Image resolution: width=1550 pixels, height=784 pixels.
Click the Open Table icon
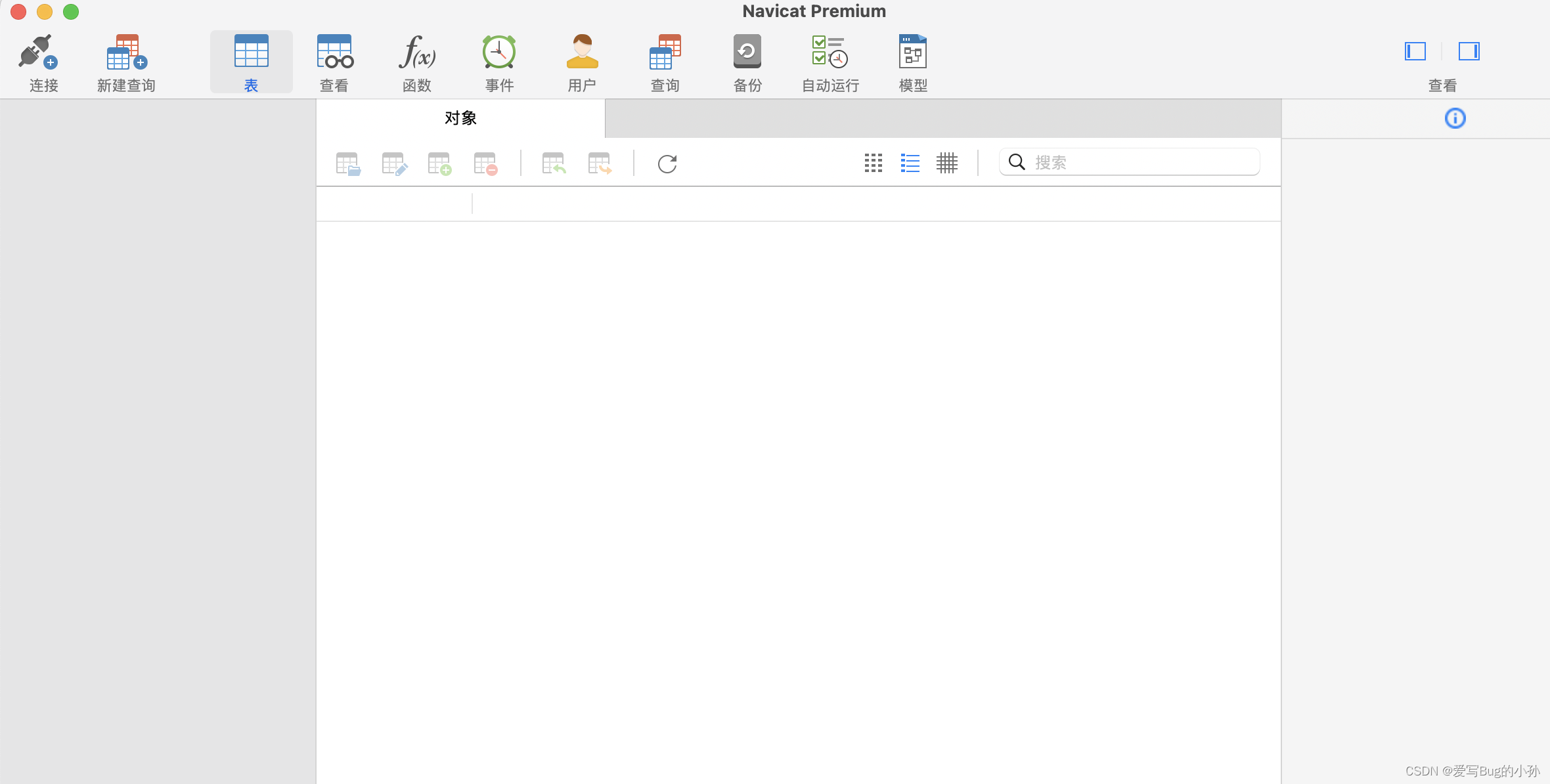tap(348, 163)
